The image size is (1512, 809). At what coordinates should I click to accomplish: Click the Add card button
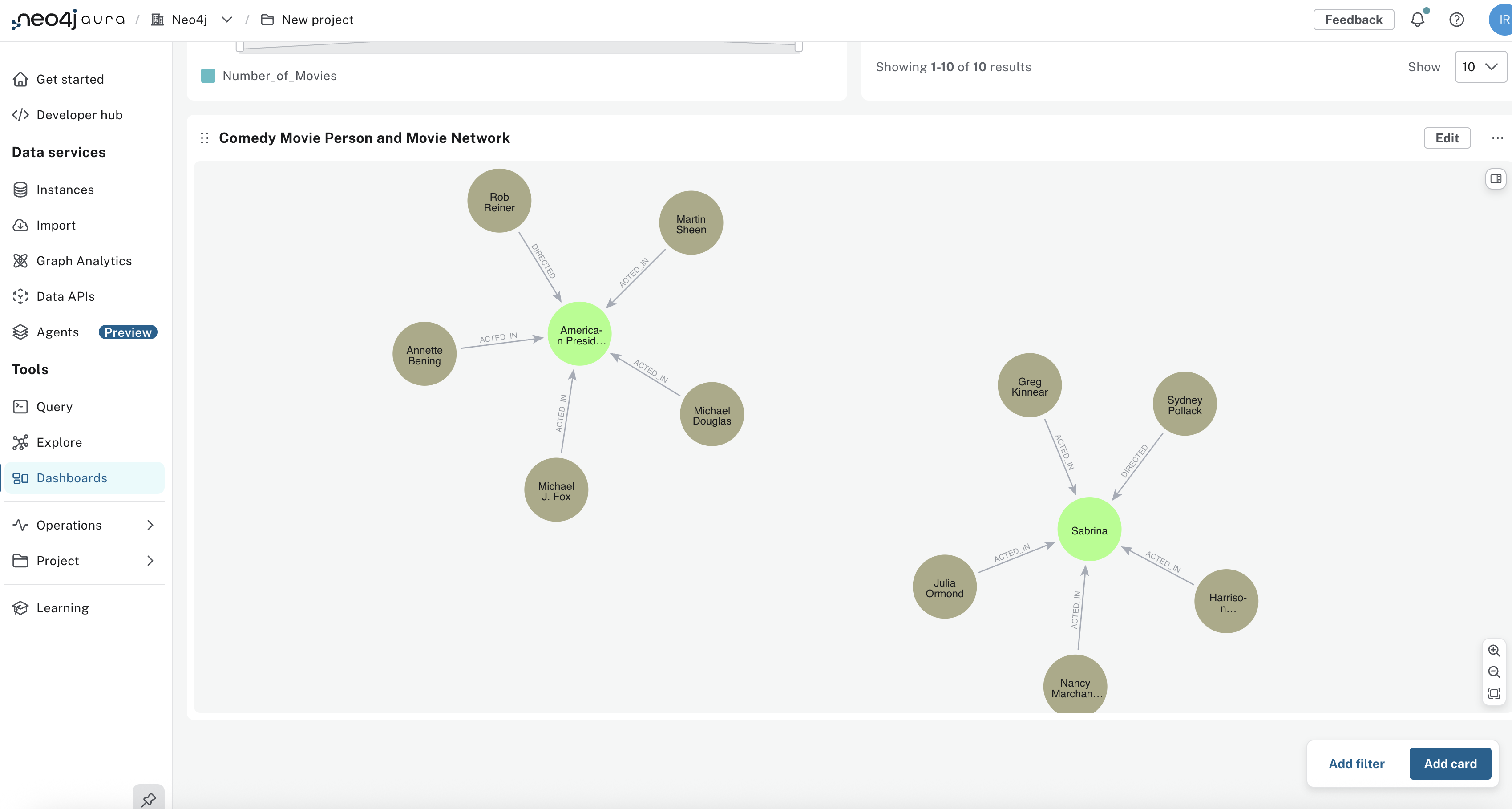pyautogui.click(x=1450, y=763)
